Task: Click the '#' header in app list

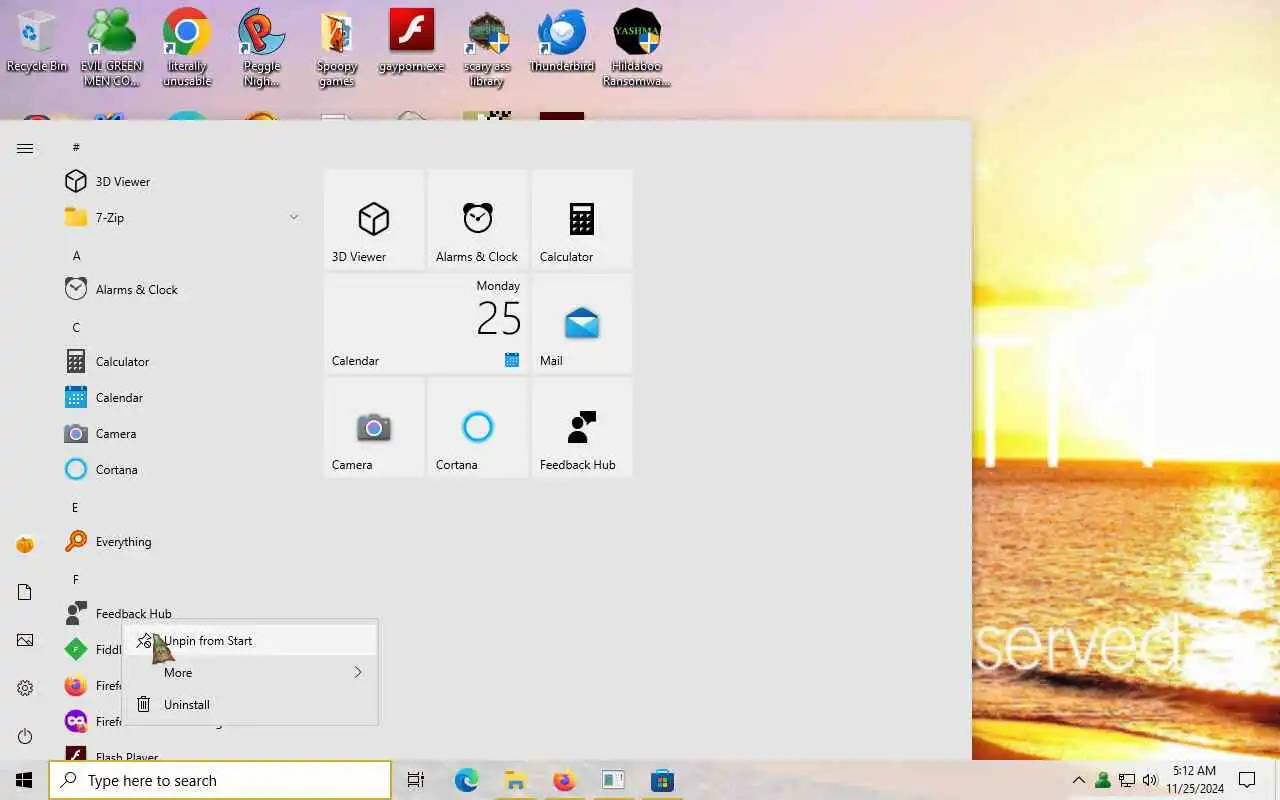Action: pyautogui.click(x=76, y=147)
